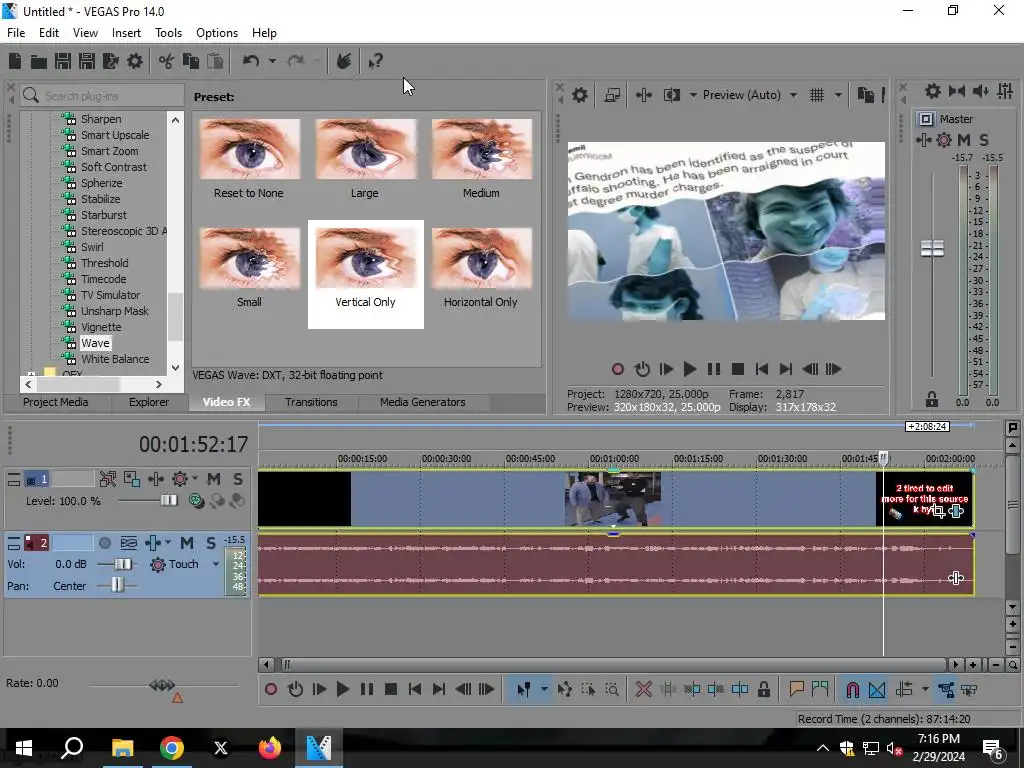The width and height of the screenshot is (1024, 768).
Task: Click the Video Output FX icon in preview
Action: 644,95
